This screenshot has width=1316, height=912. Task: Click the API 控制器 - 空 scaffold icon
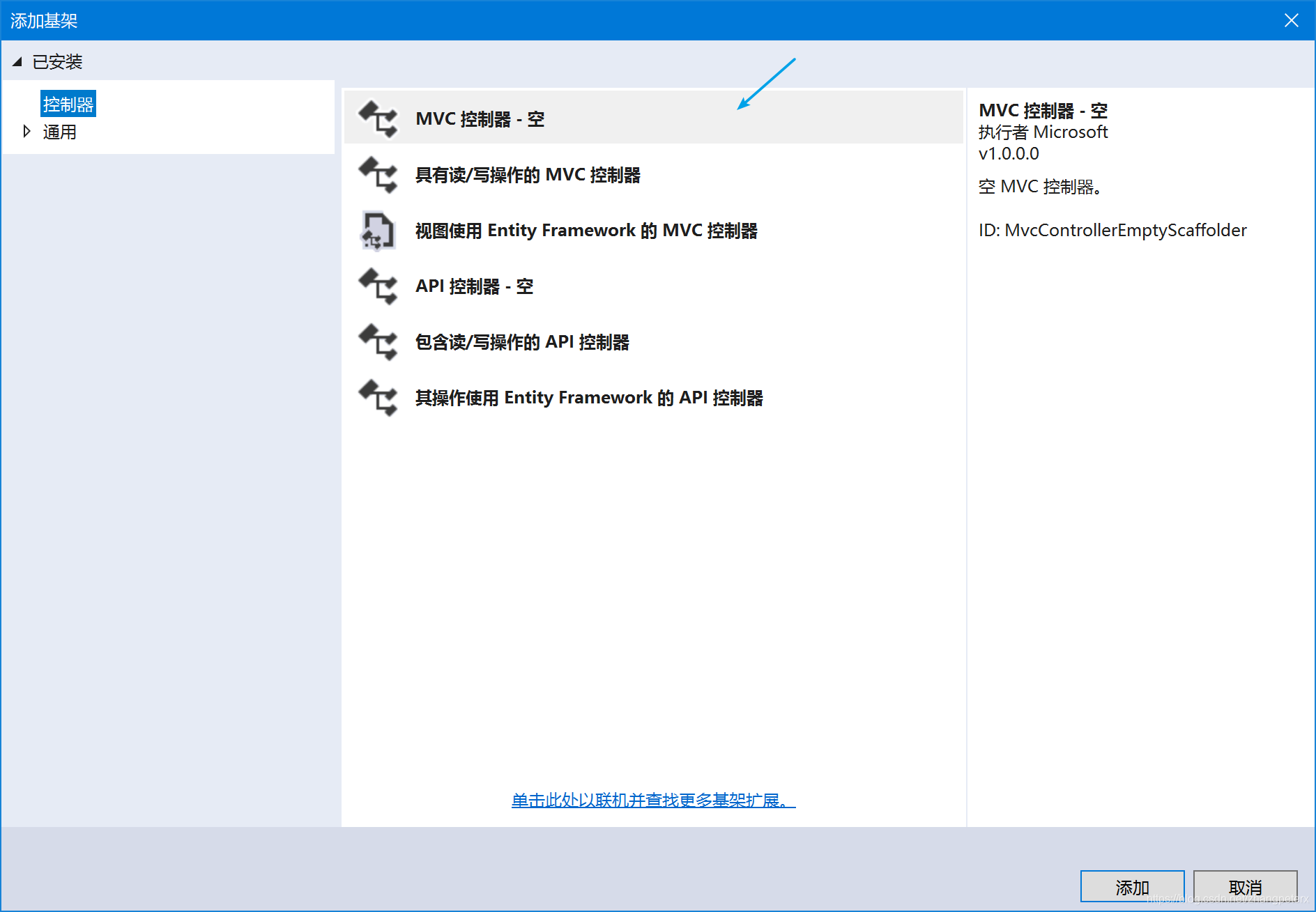(378, 286)
